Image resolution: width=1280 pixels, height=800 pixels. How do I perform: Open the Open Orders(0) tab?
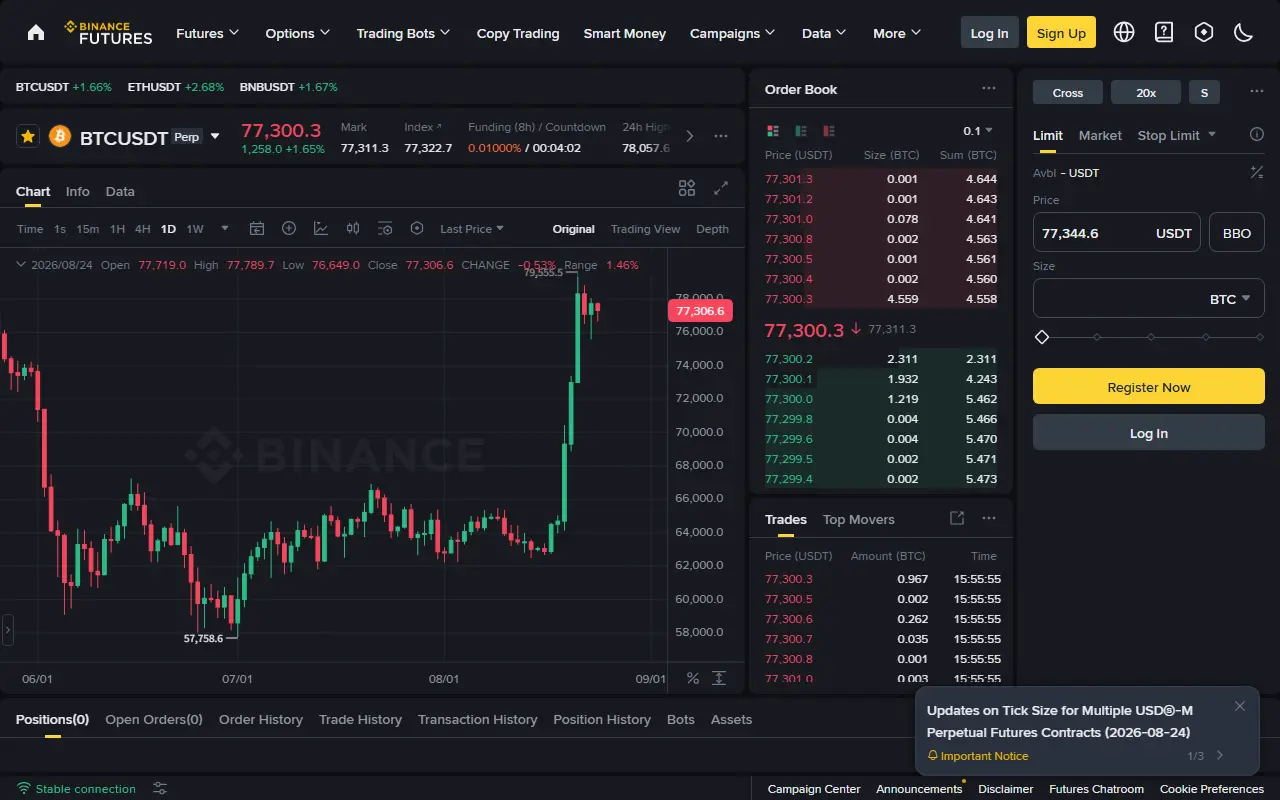[154, 719]
